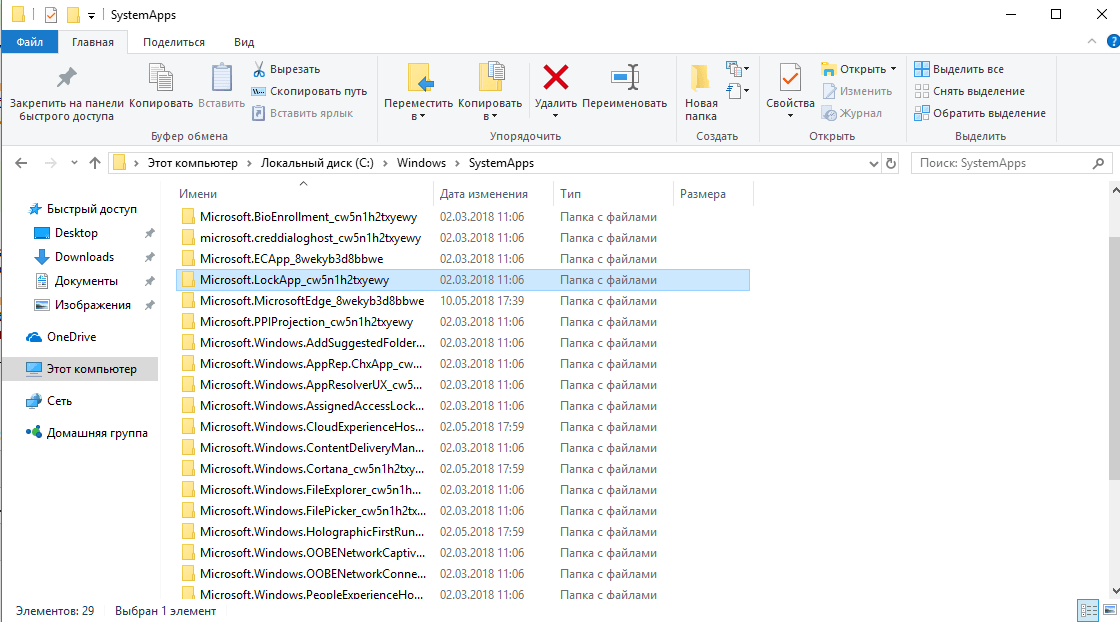This screenshot has width=1120, height=622.
Task: Switch to the Вид ribbon tab
Action: 244,42
